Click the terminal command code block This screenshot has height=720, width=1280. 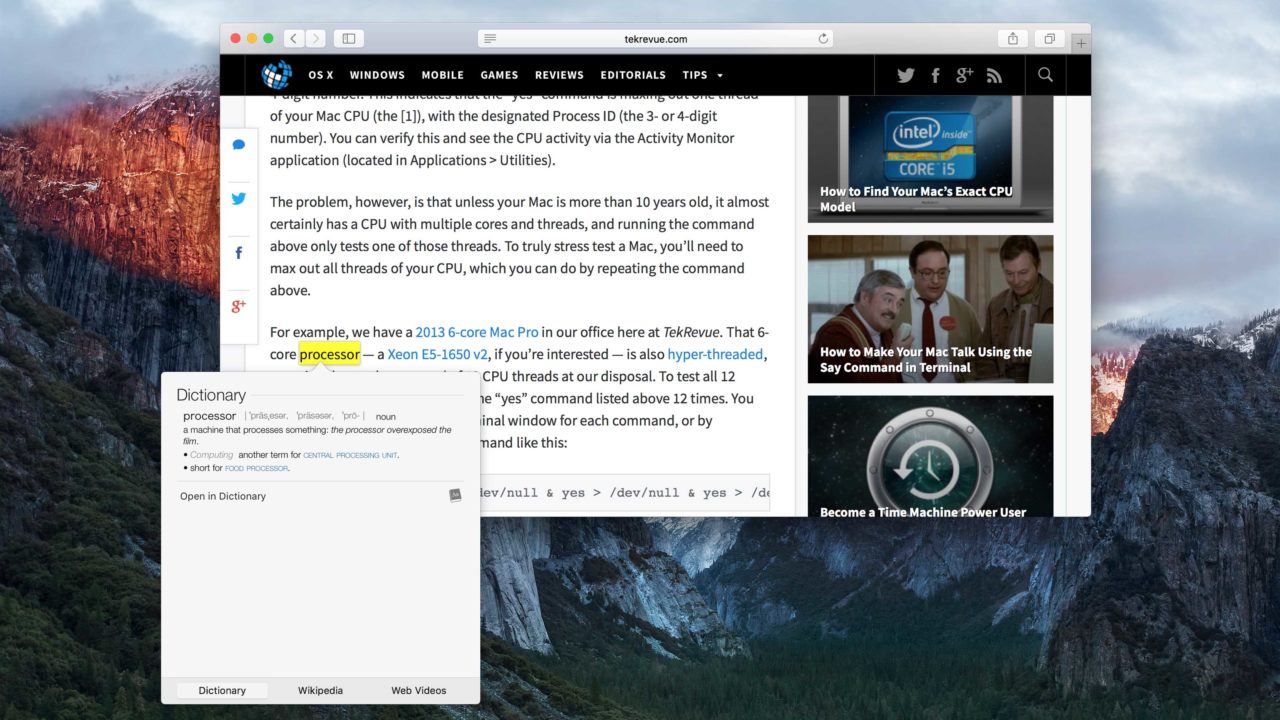623,493
